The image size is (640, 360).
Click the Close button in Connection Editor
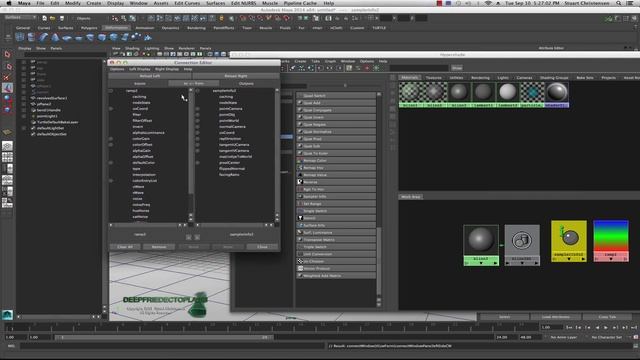pos(262,247)
